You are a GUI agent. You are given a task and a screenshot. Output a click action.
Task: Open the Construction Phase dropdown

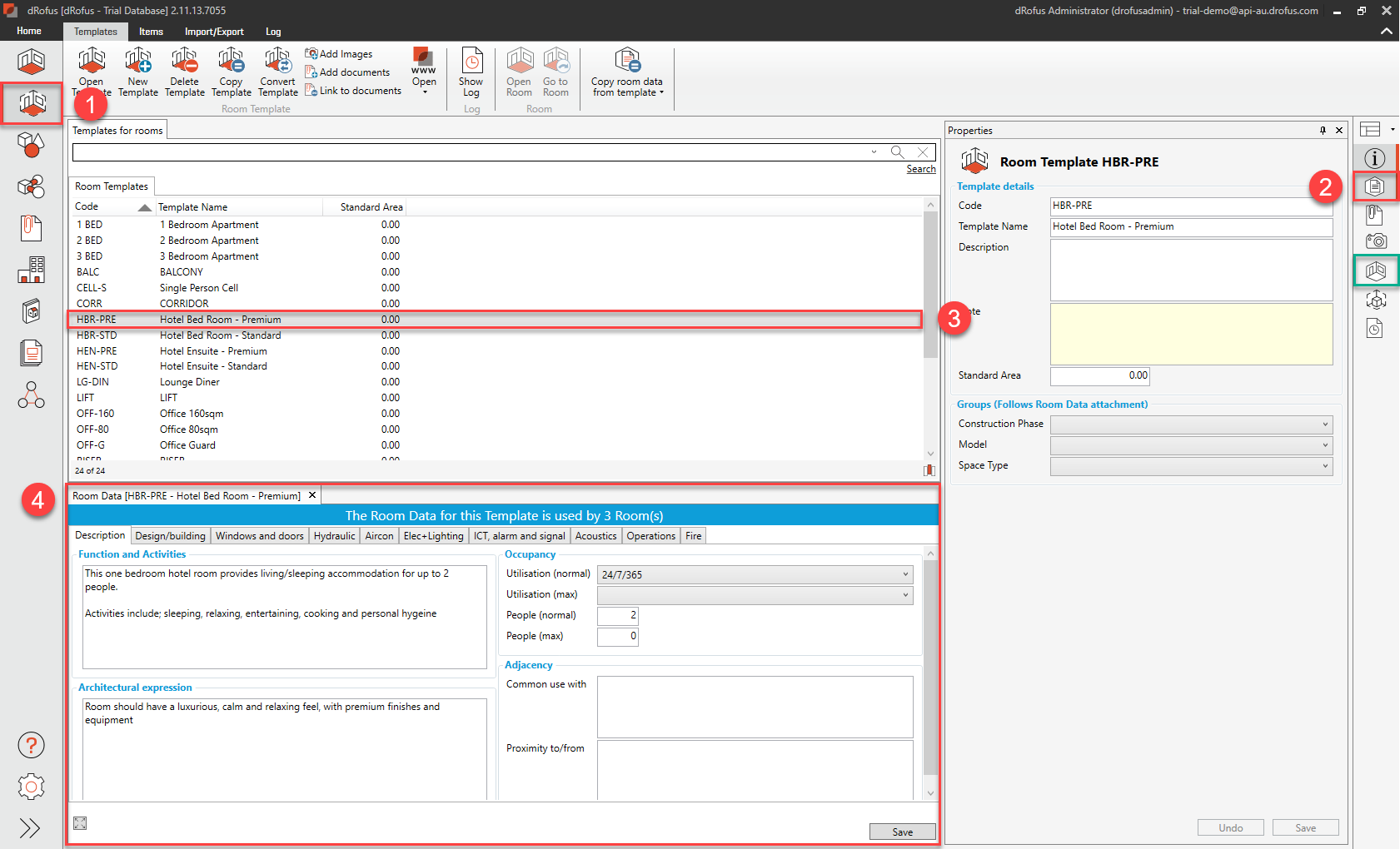click(1325, 424)
